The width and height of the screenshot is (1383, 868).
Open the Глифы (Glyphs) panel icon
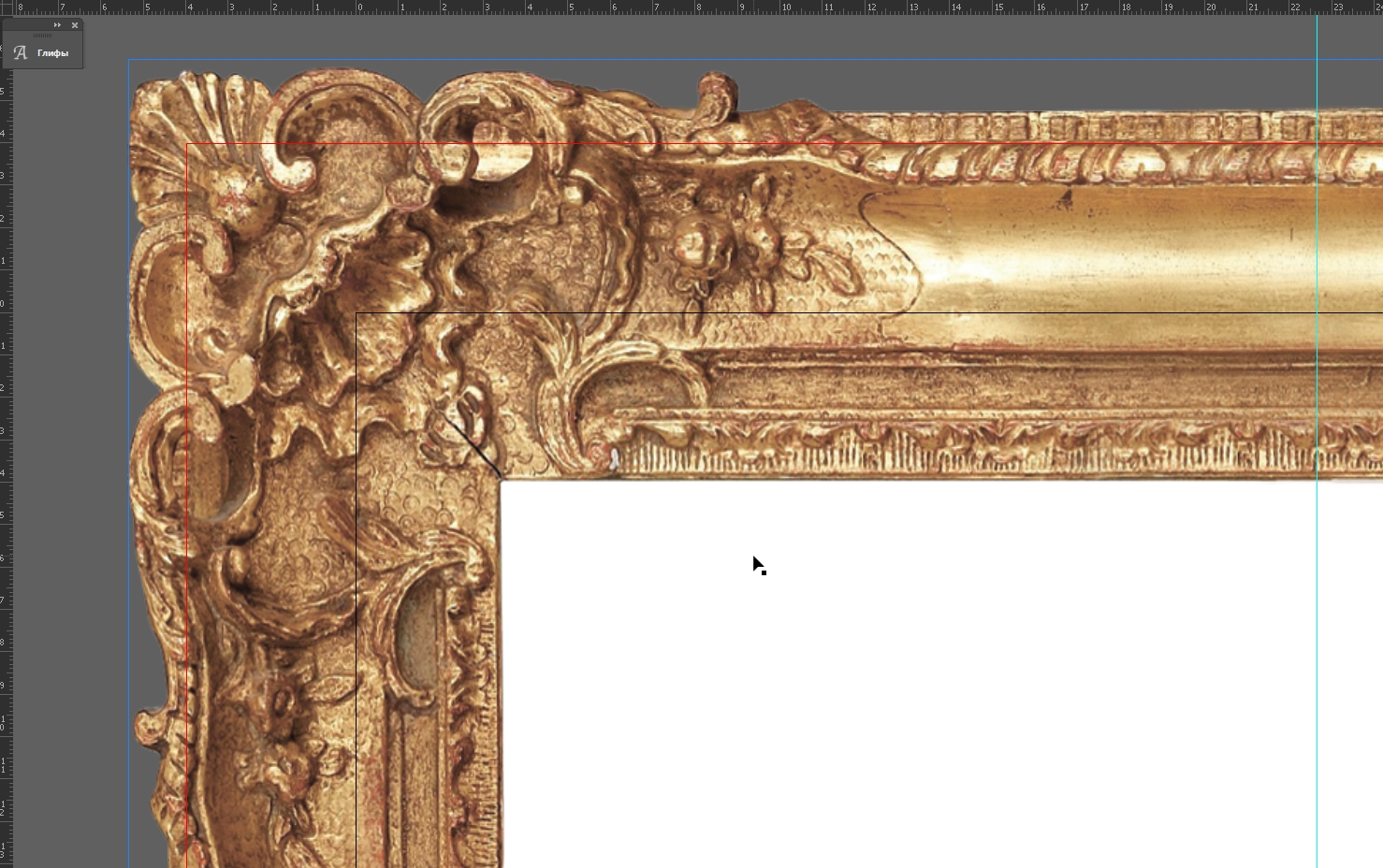[x=21, y=53]
